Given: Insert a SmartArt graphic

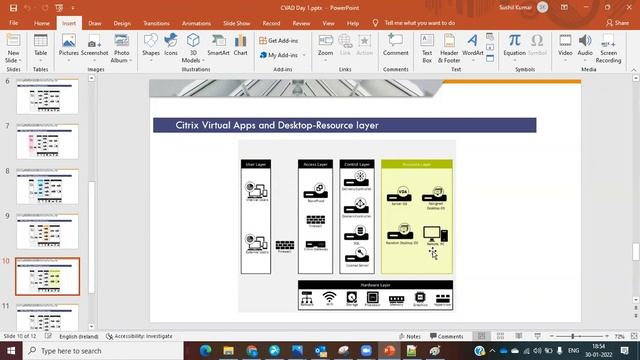Looking at the screenshot, I should [x=218, y=45].
